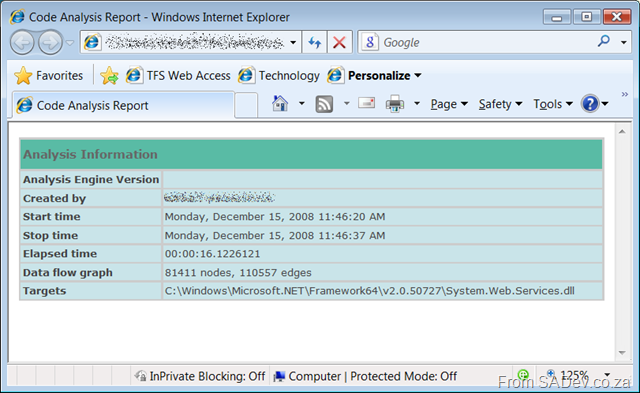
Task: Open the search provider dropdown arrow
Action: coord(623,42)
